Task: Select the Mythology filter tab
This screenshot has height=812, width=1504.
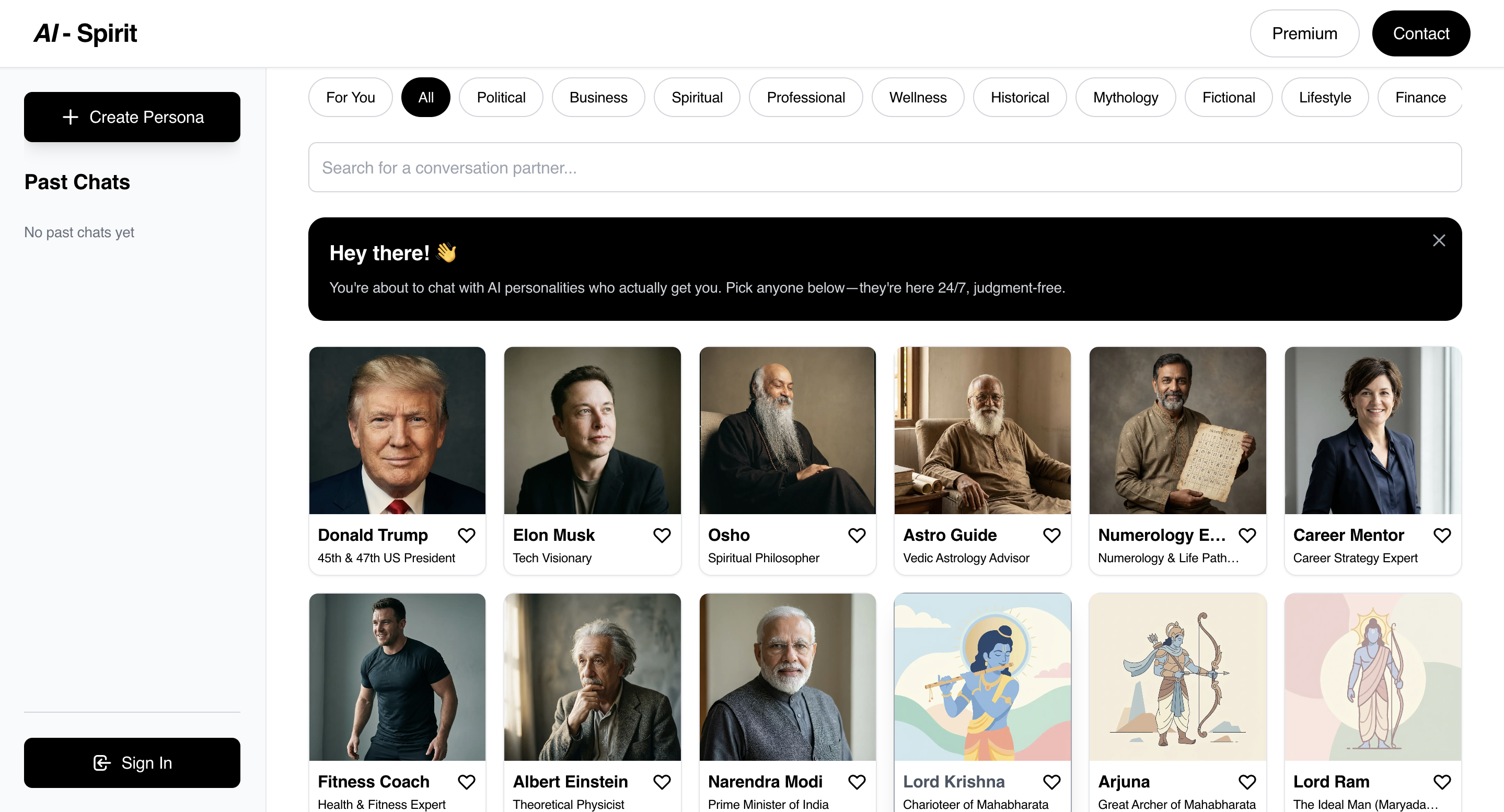Action: tap(1125, 98)
